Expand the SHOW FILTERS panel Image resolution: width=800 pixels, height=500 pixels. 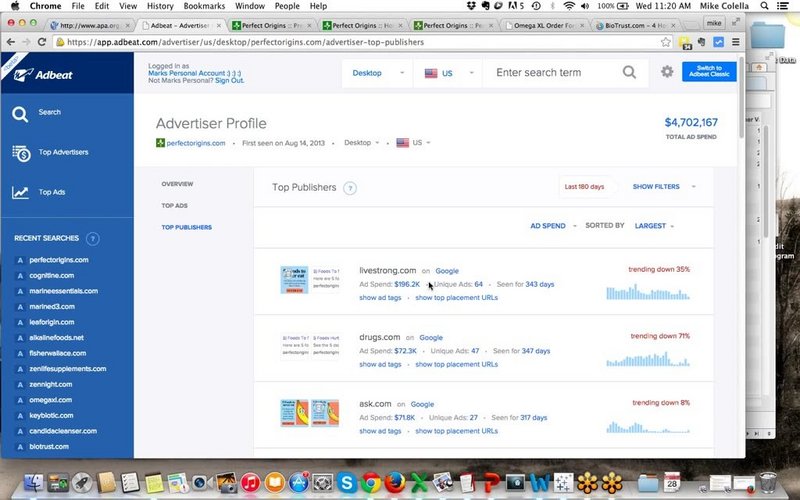[x=664, y=187]
